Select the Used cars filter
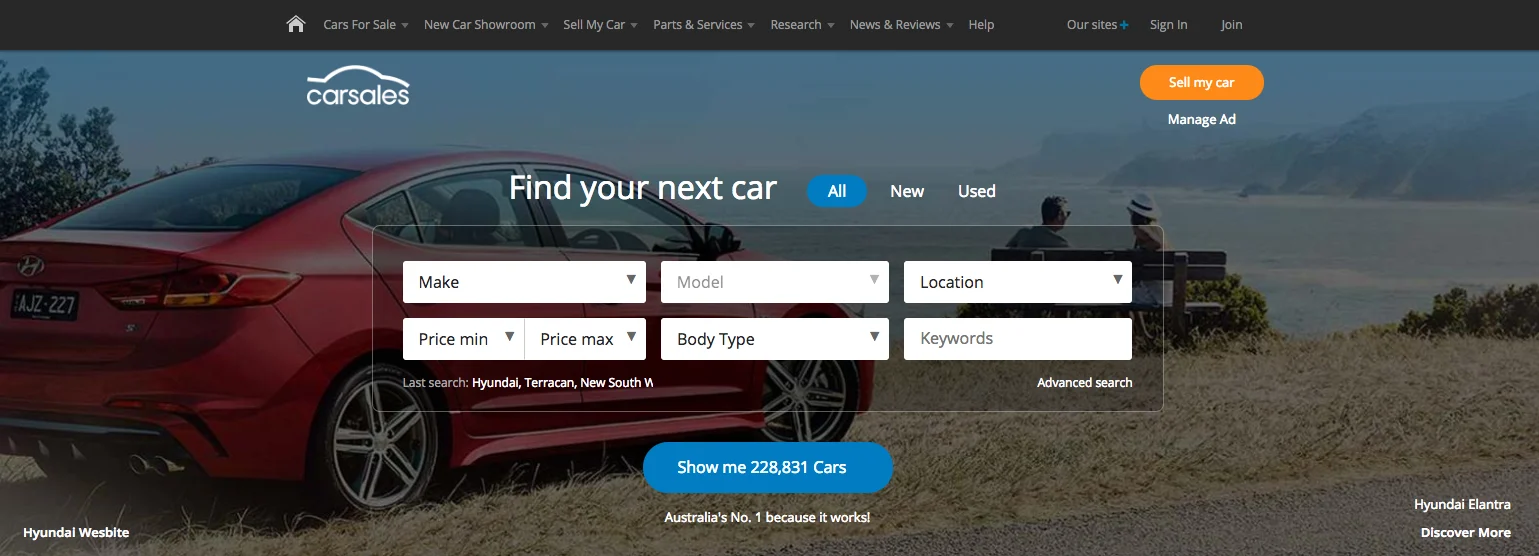Viewport: 1539px width, 556px height. (977, 191)
